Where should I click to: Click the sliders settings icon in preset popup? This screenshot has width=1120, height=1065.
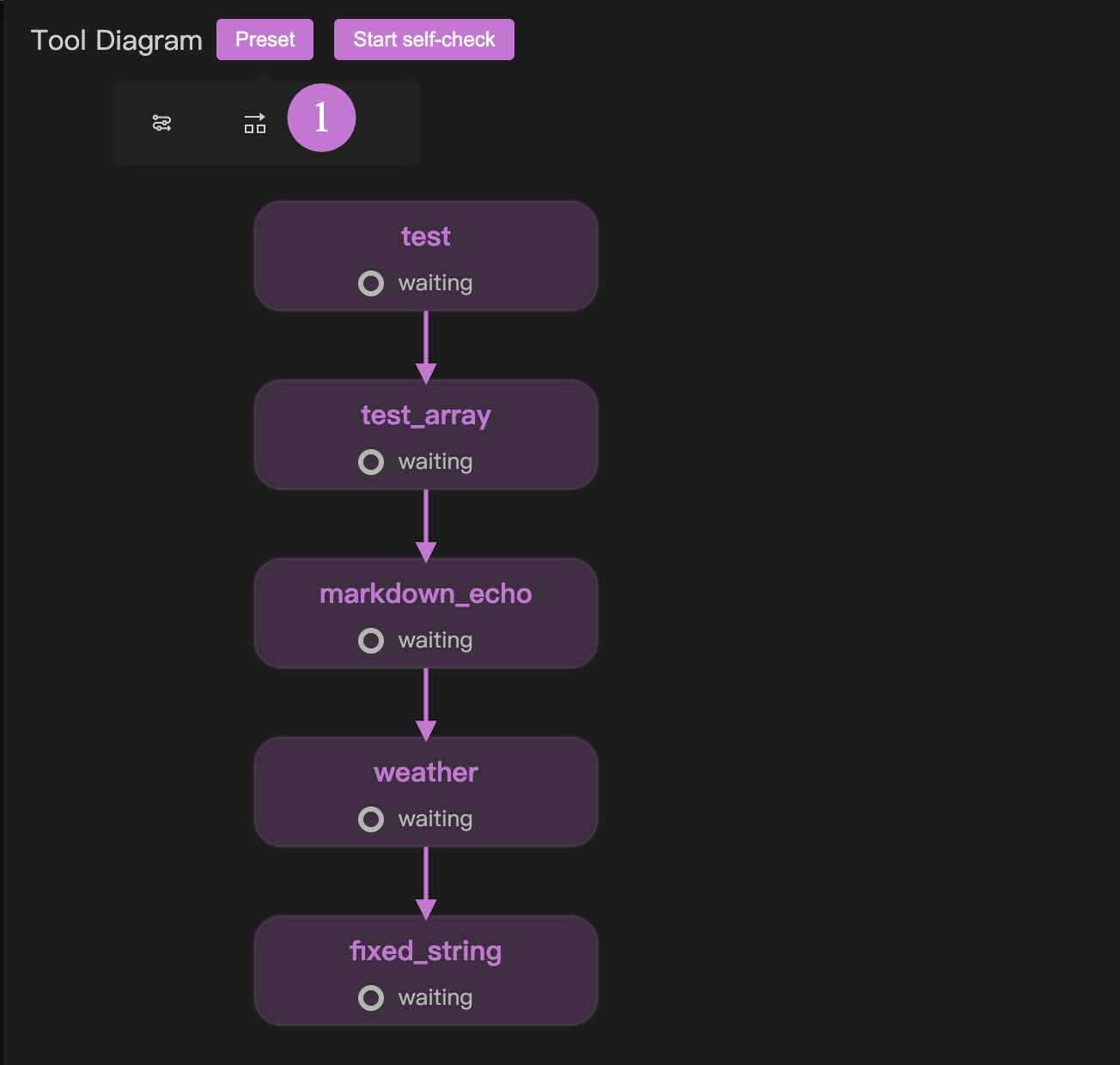click(x=161, y=124)
